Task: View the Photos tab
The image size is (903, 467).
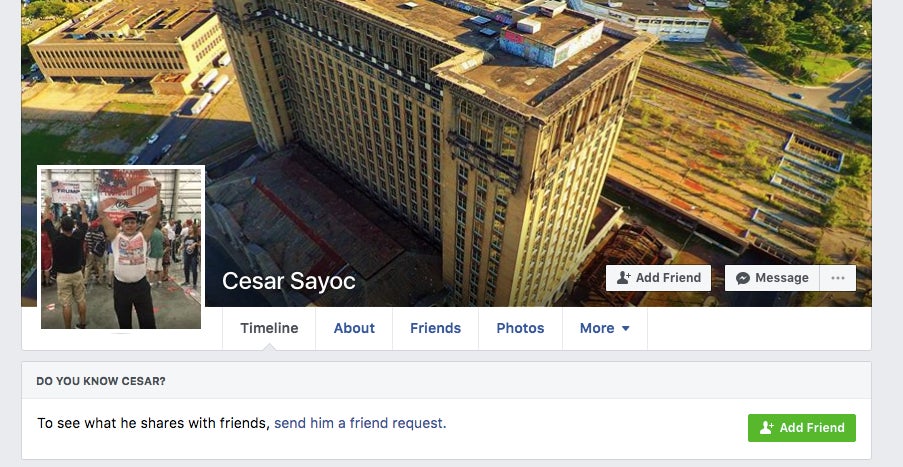Action: pos(520,328)
